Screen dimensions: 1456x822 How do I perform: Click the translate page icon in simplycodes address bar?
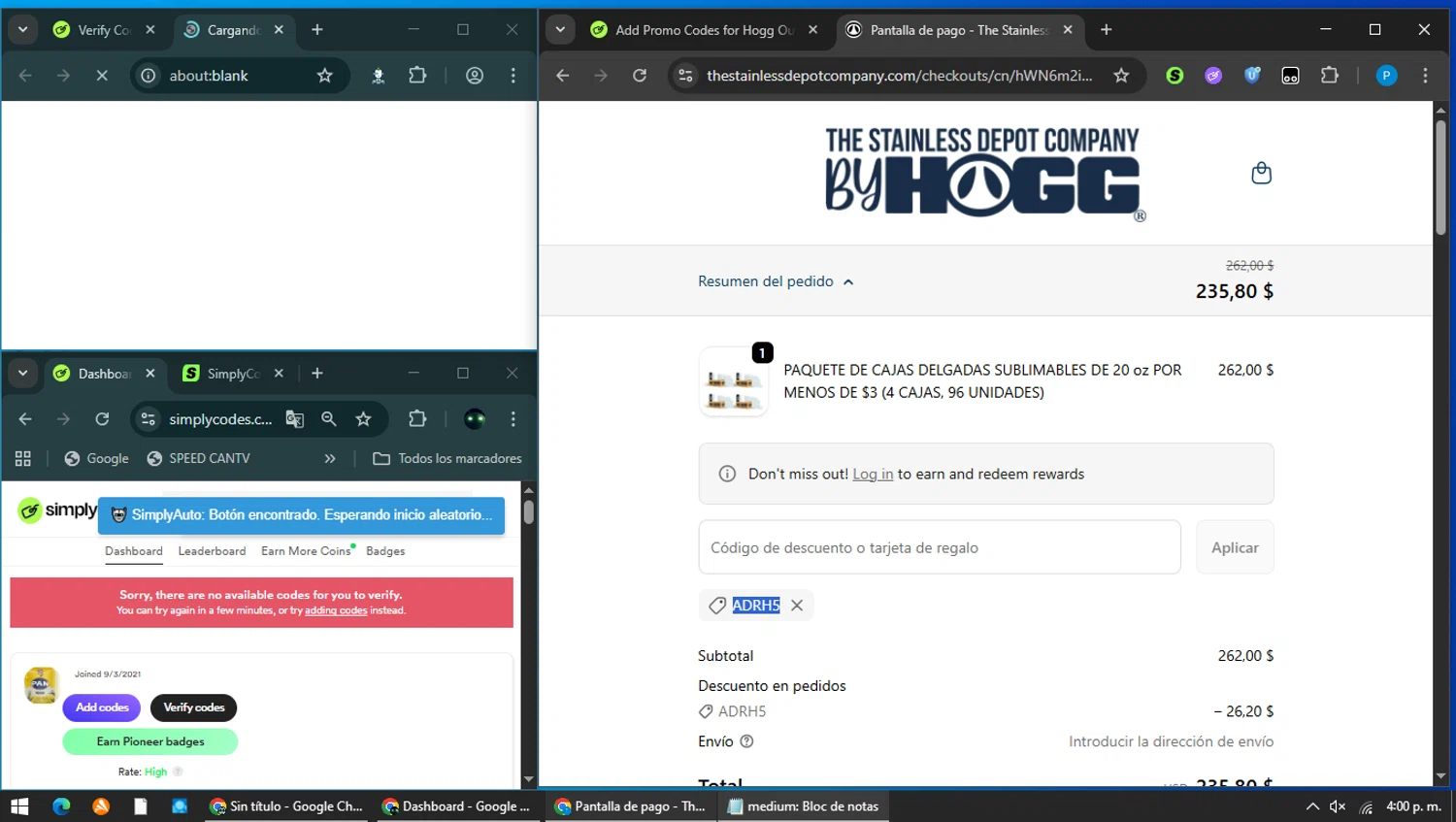(295, 419)
